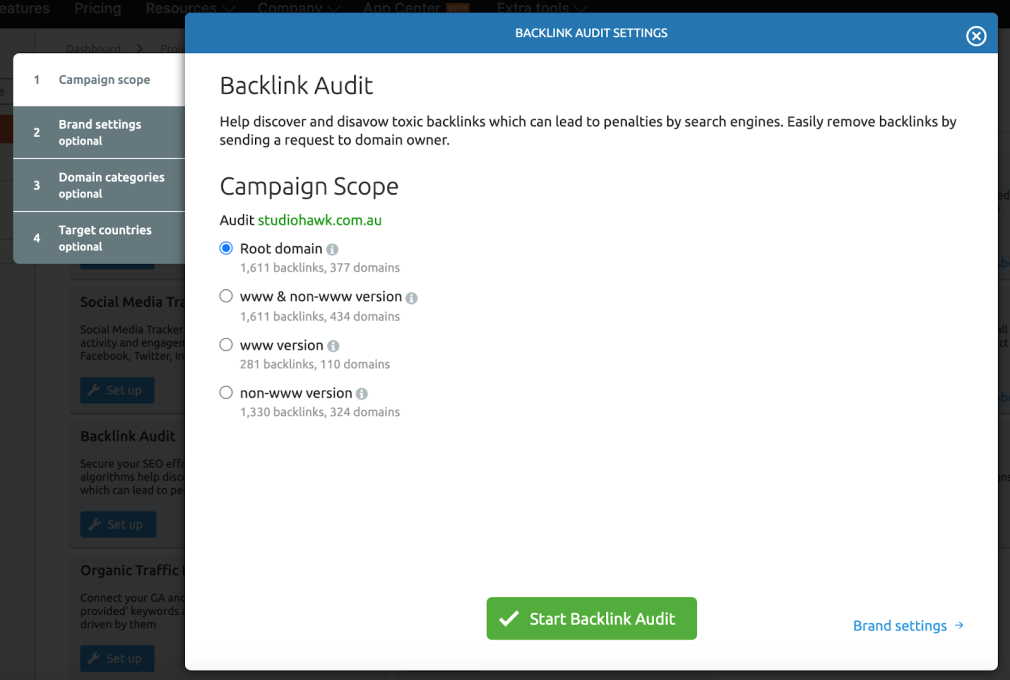Expand the Resources dropdown menu
Viewport: 1010px width, 680px height.
pos(190,9)
